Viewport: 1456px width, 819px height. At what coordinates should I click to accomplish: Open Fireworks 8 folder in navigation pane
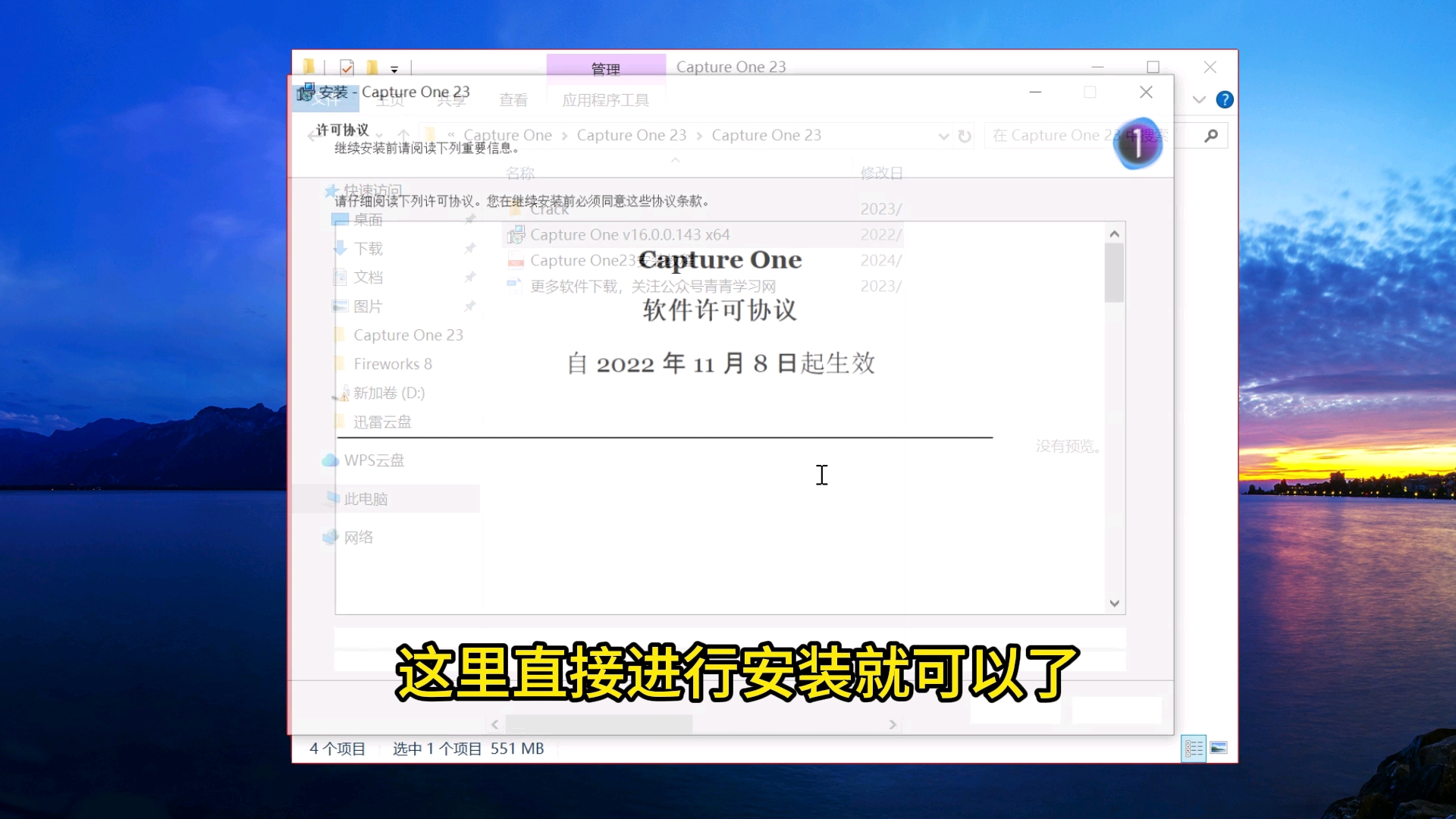392,364
